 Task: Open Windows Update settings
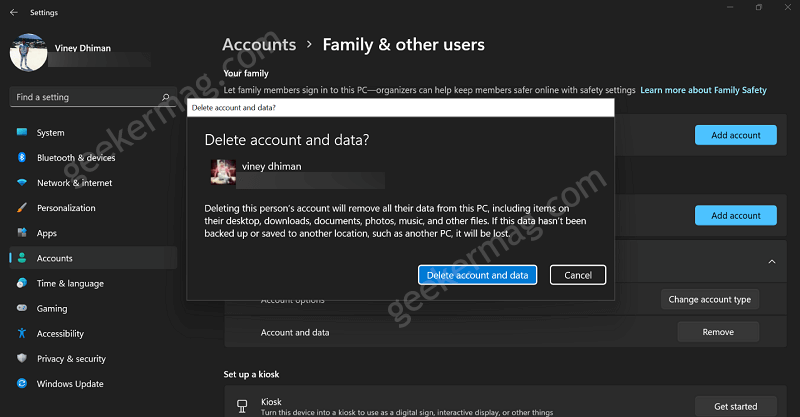pos(93,384)
